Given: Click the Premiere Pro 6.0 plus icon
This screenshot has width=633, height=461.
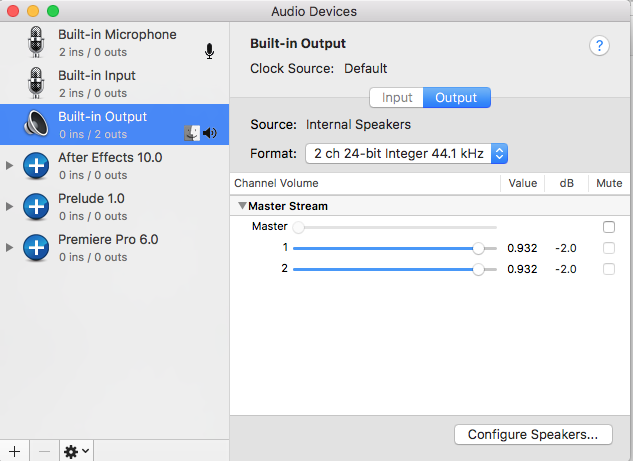Looking at the screenshot, I should (37, 247).
